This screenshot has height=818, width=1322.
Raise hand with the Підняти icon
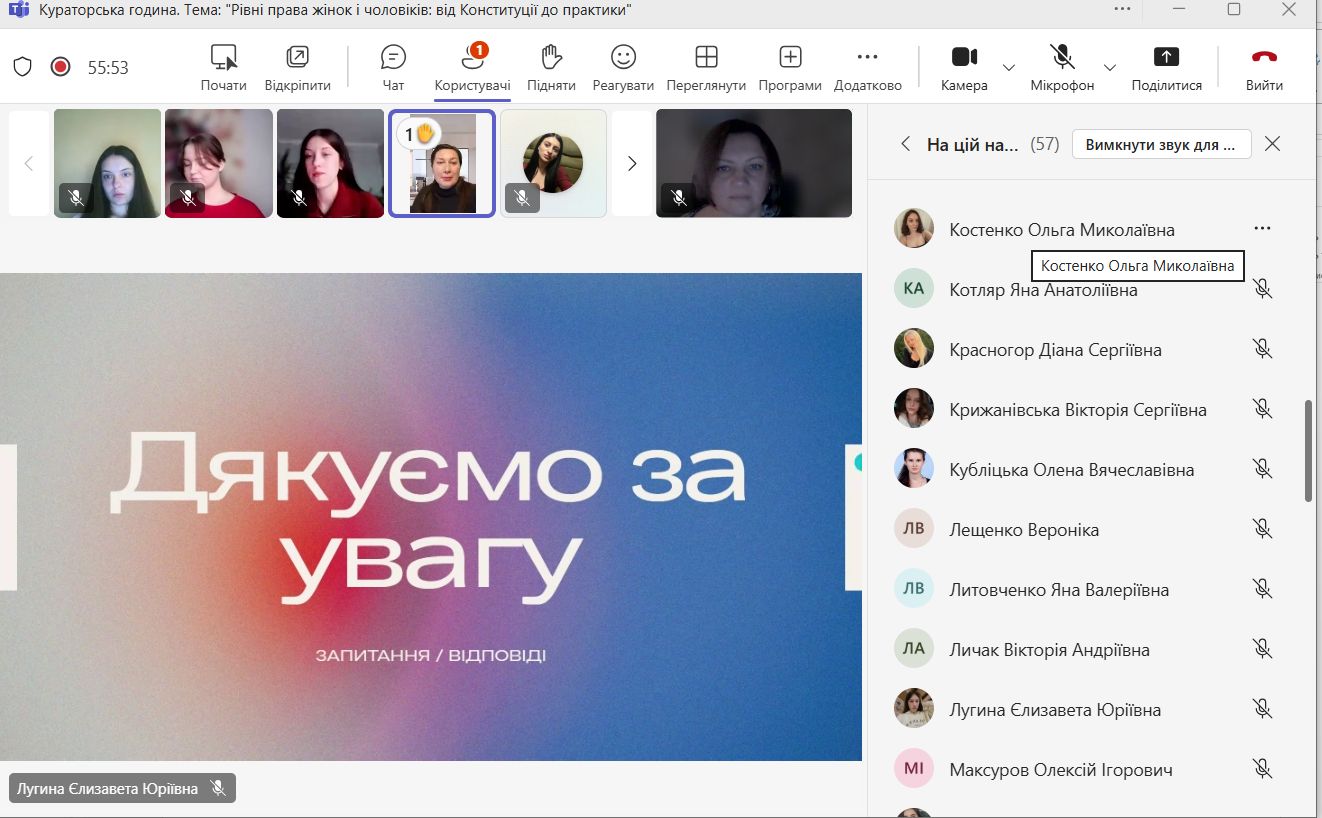(x=551, y=66)
